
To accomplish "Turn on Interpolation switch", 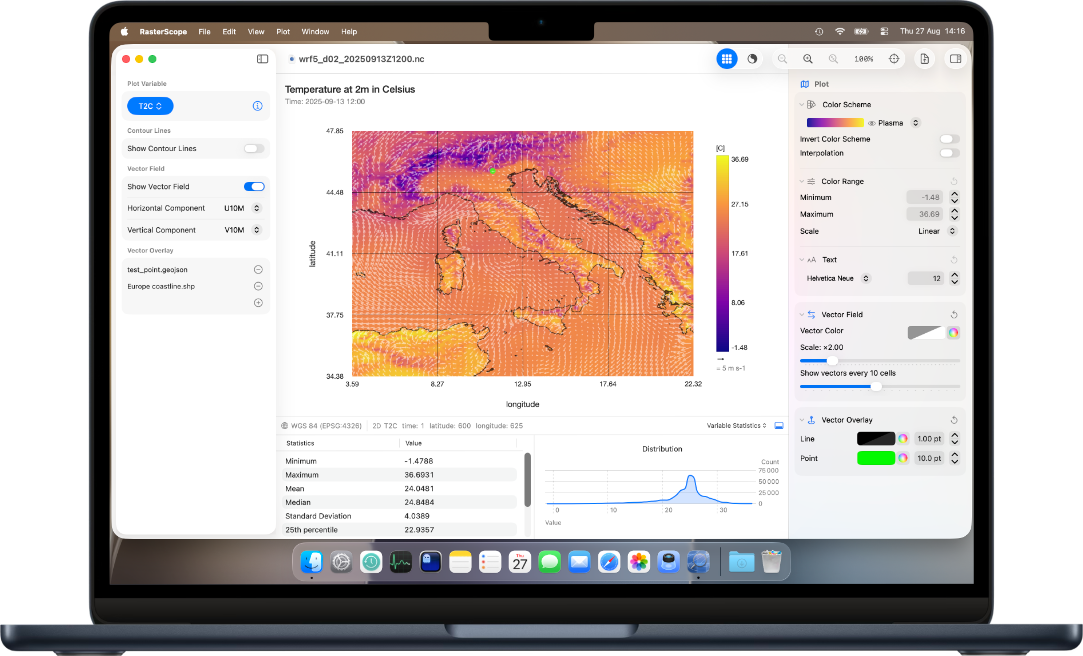I will (x=950, y=153).
